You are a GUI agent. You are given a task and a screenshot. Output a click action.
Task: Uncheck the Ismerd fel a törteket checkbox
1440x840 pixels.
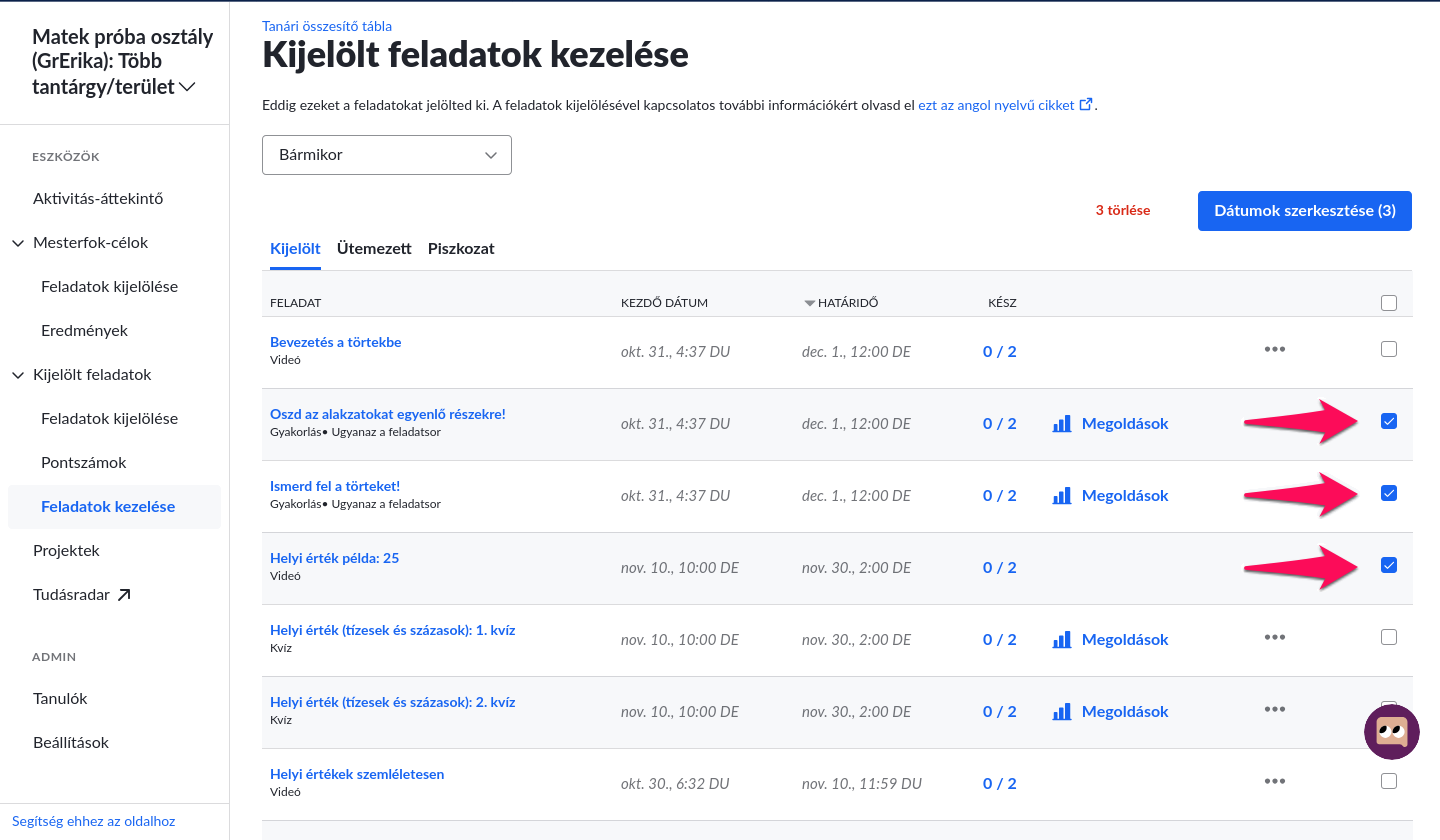(1388, 493)
